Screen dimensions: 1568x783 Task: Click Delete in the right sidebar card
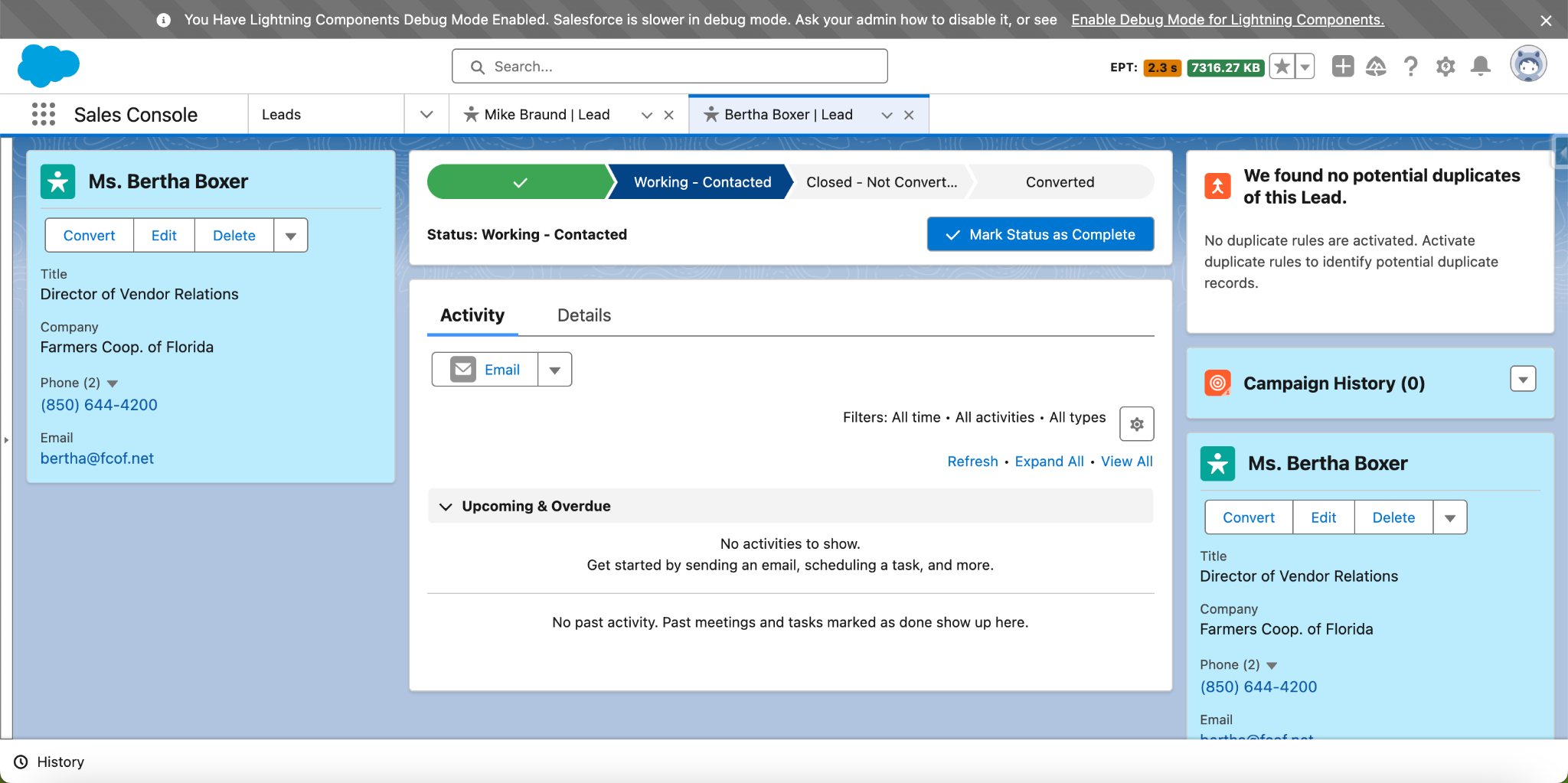[1393, 517]
